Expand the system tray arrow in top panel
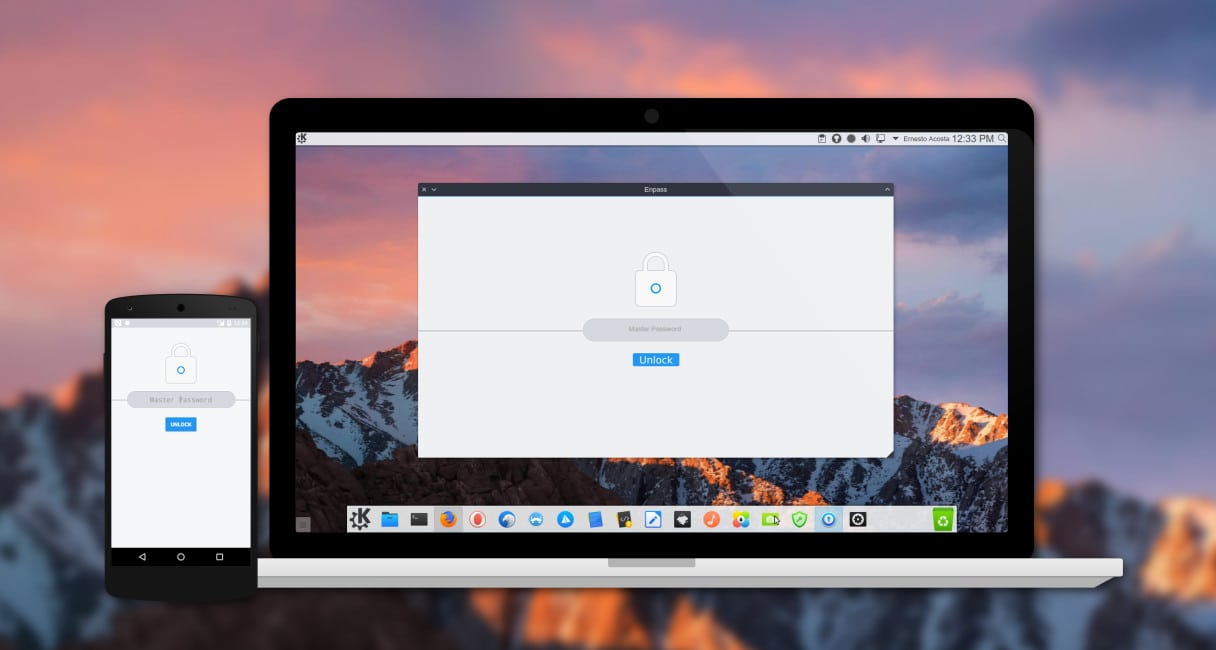Viewport: 1216px width, 650px height. coord(895,138)
